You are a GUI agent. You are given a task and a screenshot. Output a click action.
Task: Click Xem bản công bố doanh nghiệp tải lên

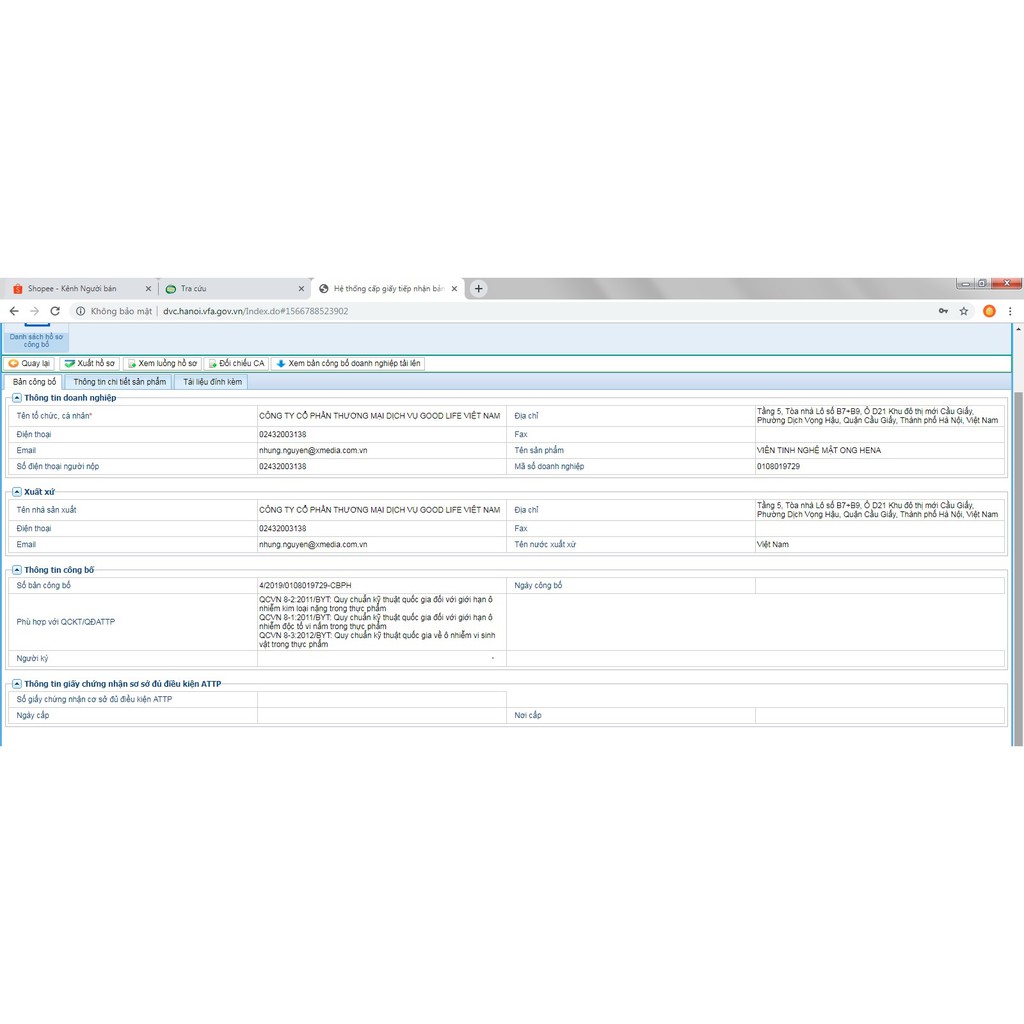click(349, 364)
